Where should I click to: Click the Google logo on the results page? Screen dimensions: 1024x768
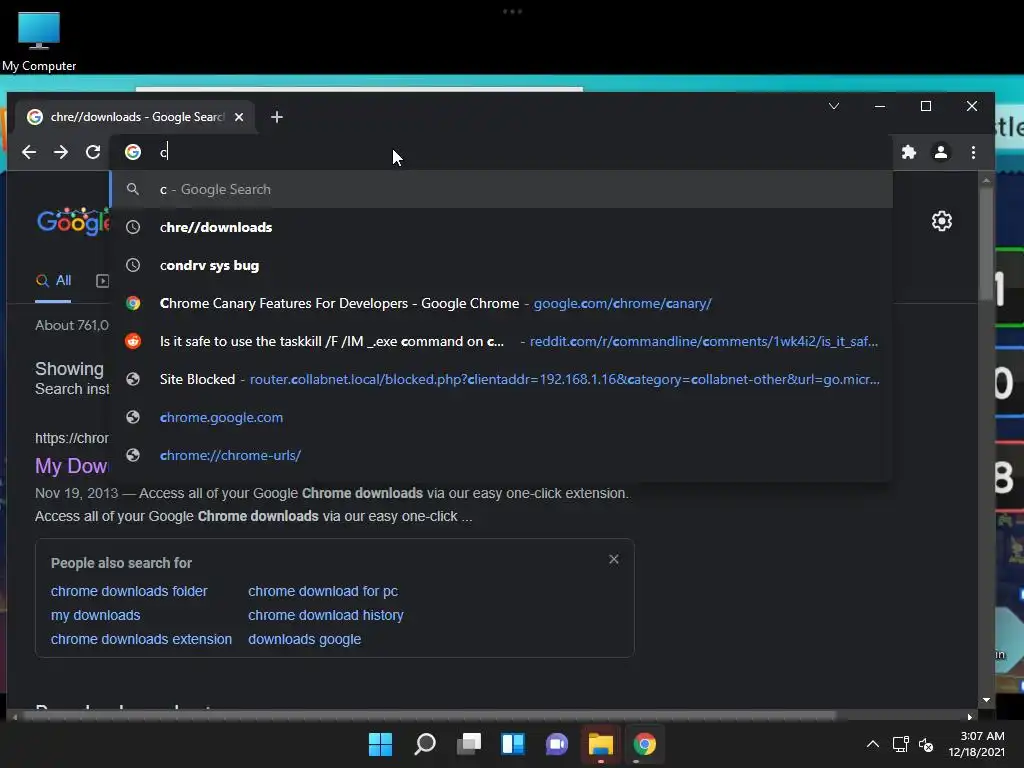tap(73, 221)
